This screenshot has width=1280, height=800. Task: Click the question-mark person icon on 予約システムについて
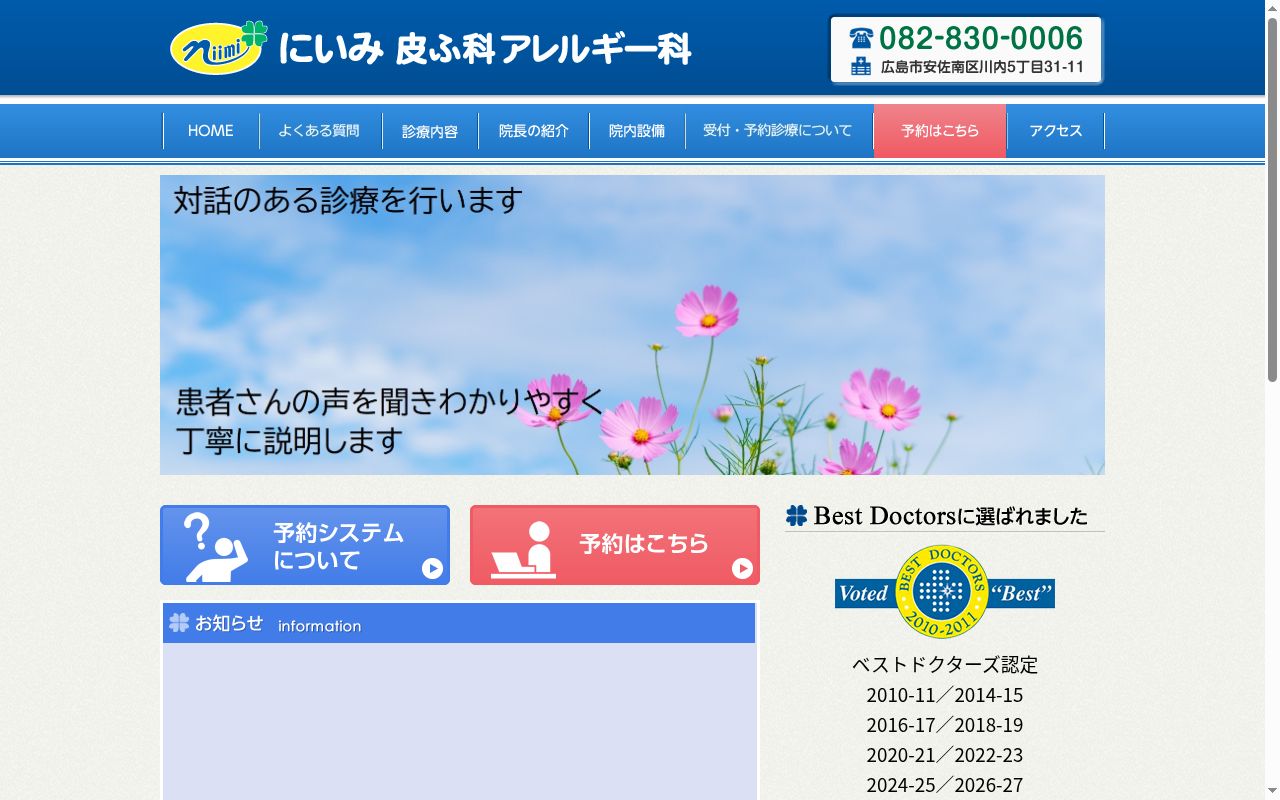[x=215, y=547]
